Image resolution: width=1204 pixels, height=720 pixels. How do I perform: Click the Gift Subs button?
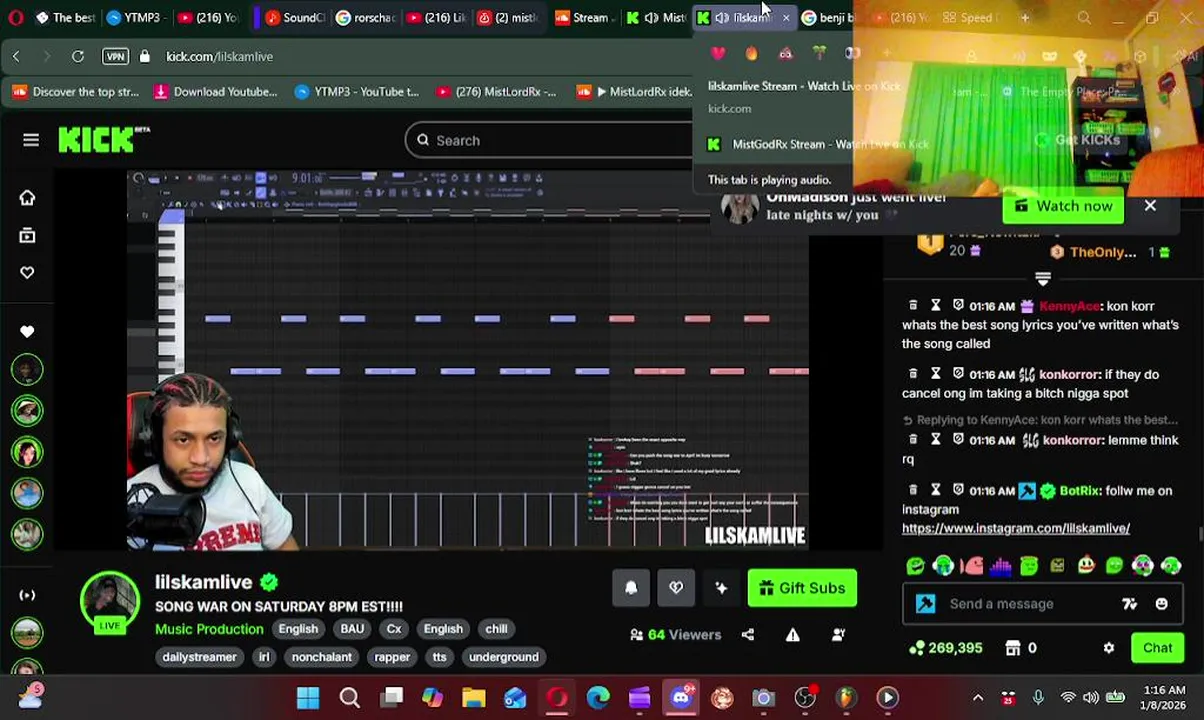(x=802, y=588)
